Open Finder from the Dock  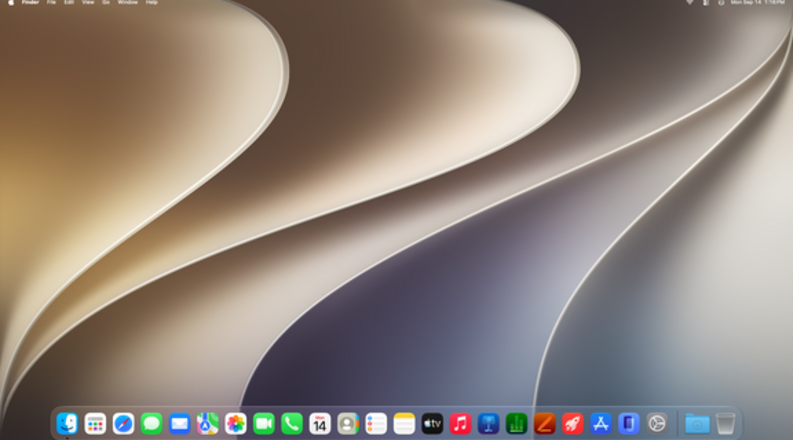67,423
